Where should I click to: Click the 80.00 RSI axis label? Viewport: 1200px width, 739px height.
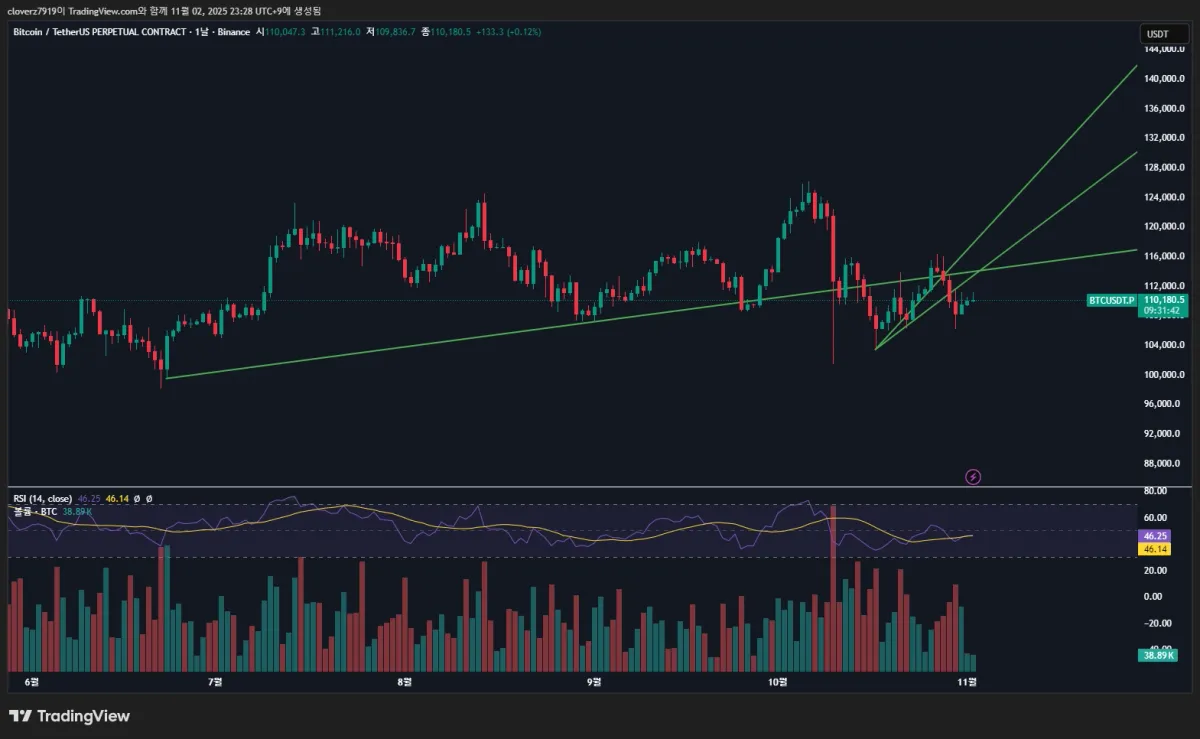[1155, 492]
